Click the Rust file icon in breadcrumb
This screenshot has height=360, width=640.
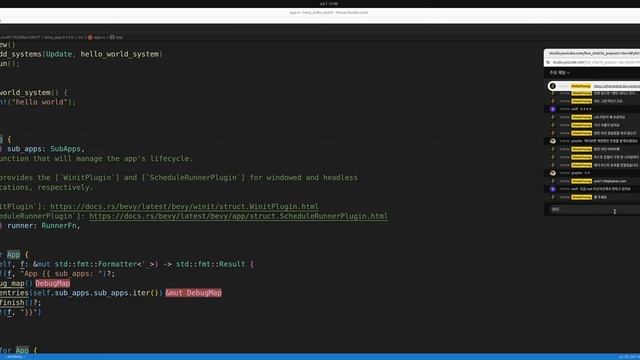tap(90, 37)
